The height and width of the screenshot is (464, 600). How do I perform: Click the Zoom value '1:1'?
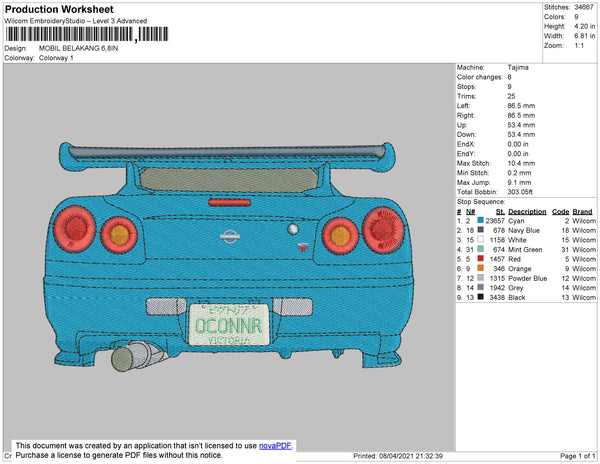[x=579, y=46]
